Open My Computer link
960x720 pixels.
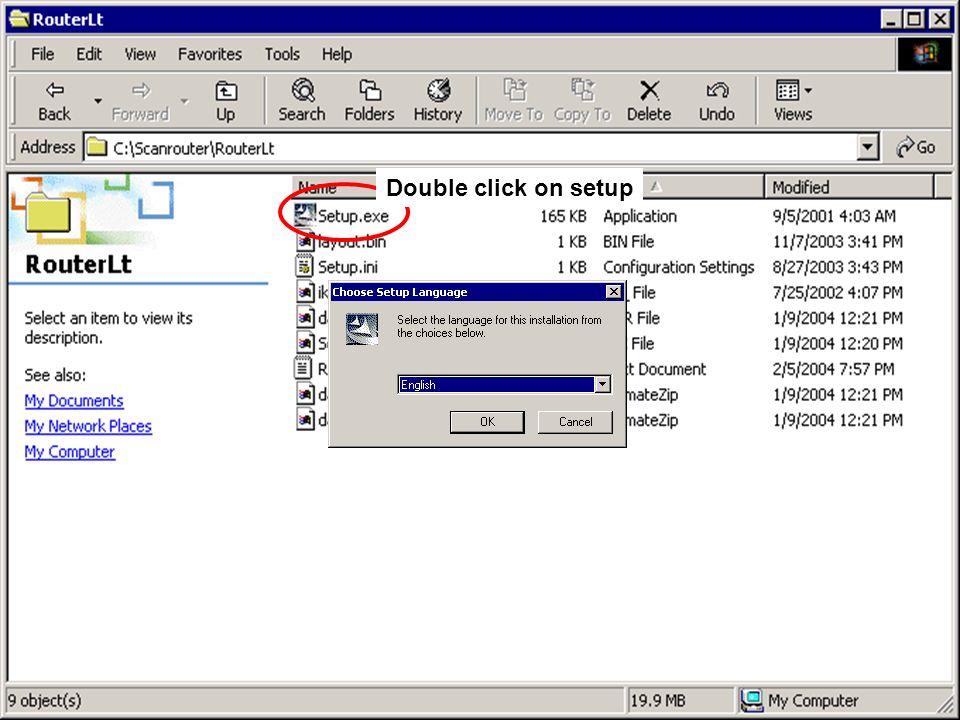(70, 452)
